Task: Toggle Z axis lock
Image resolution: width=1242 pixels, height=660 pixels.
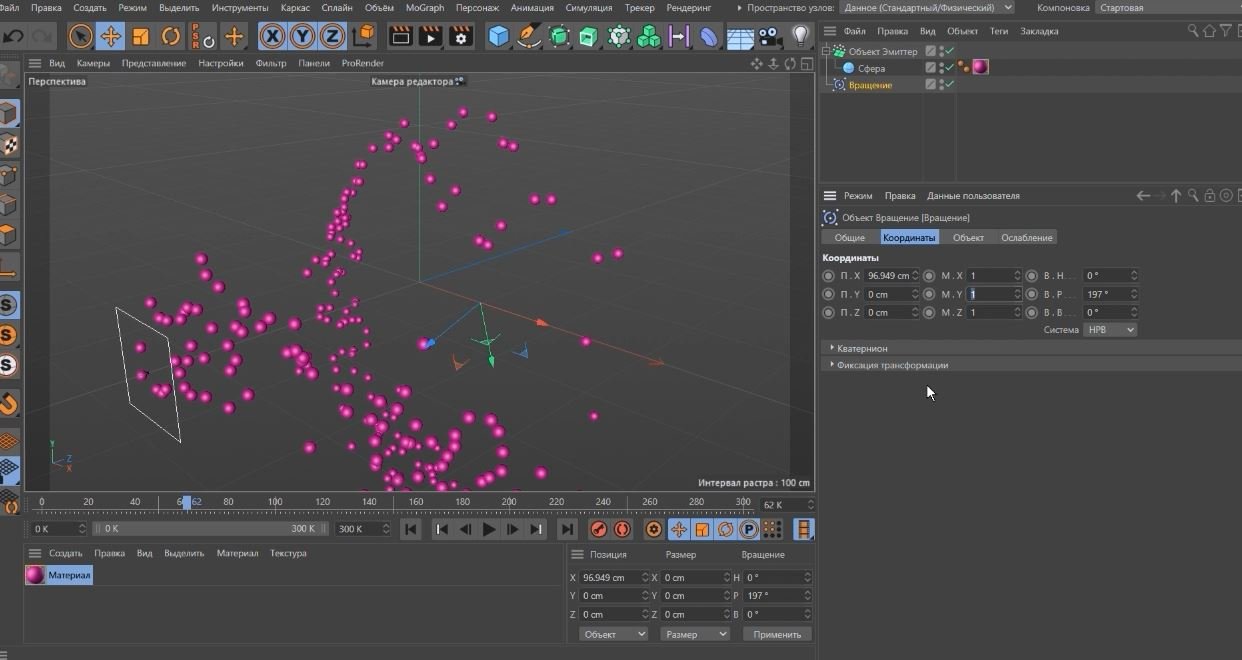Action: click(332, 37)
